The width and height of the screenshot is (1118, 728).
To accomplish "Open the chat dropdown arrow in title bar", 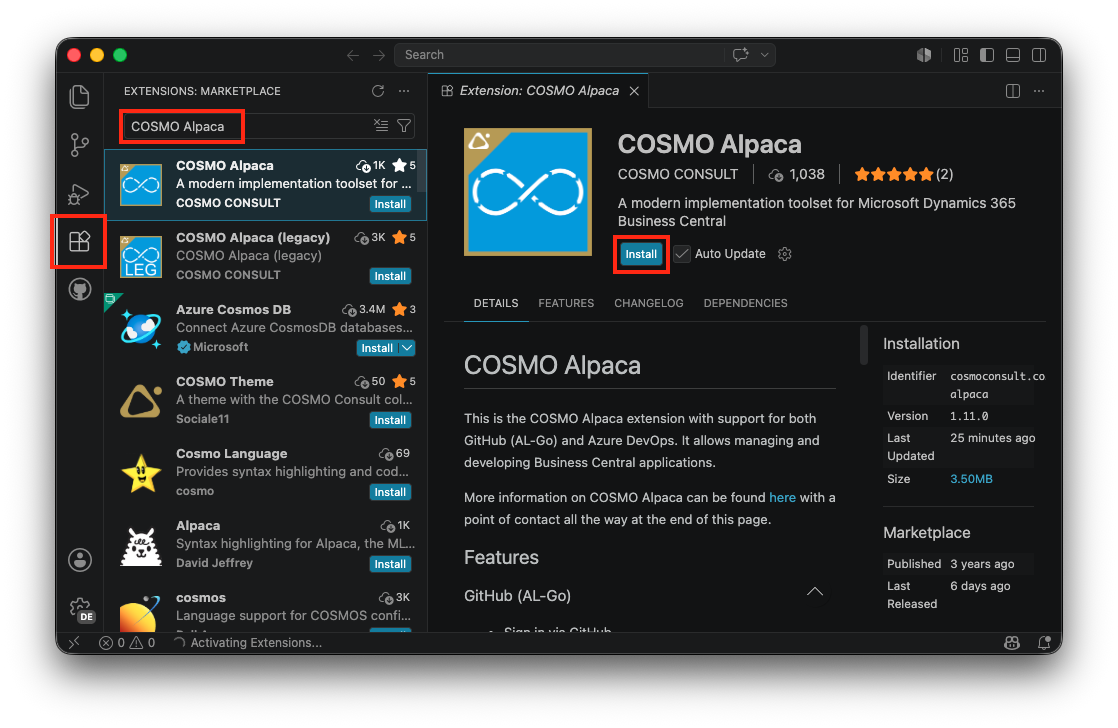I will pyautogui.click(x=764, y=55).
